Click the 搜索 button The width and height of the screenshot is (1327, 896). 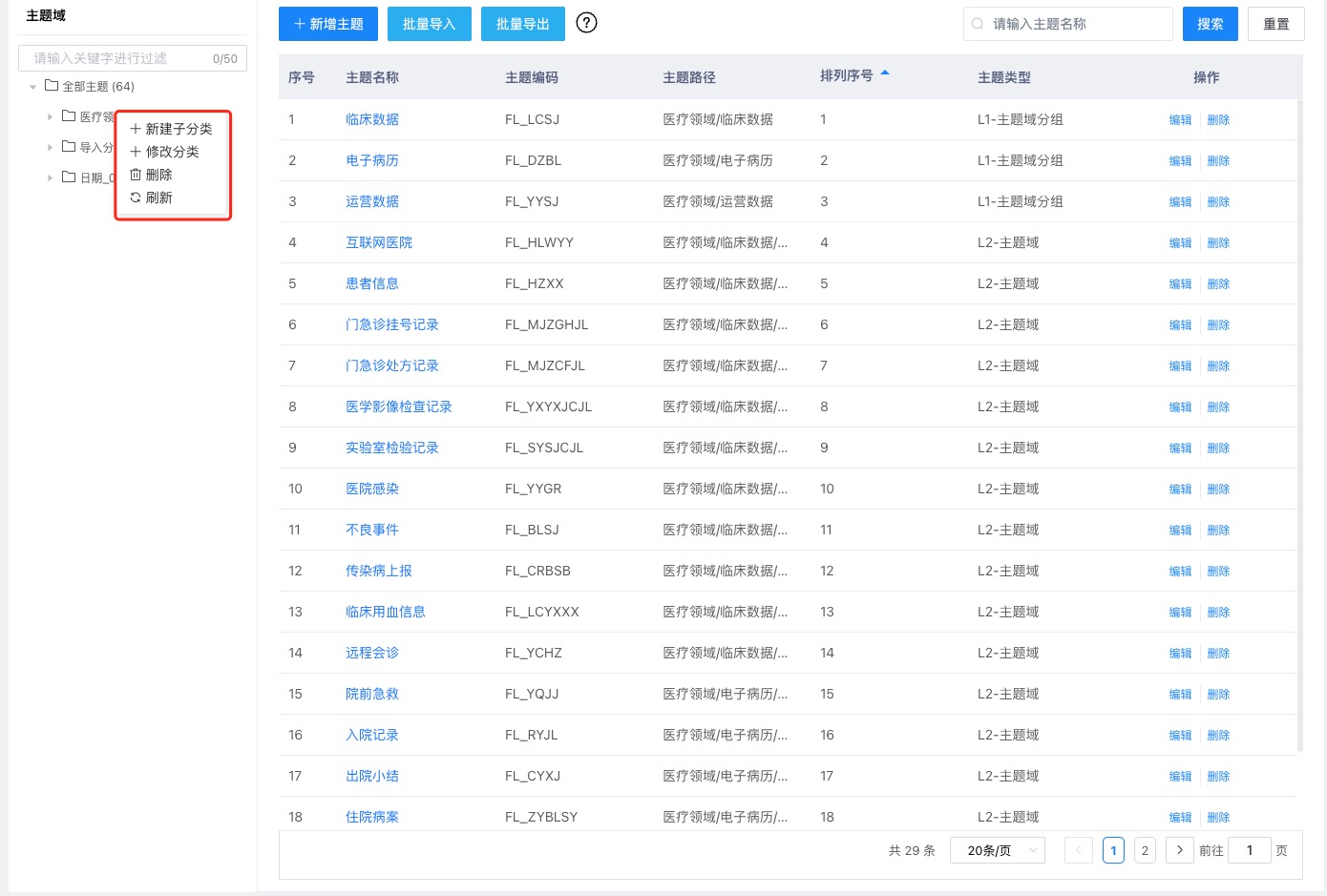click(1210, 24)
